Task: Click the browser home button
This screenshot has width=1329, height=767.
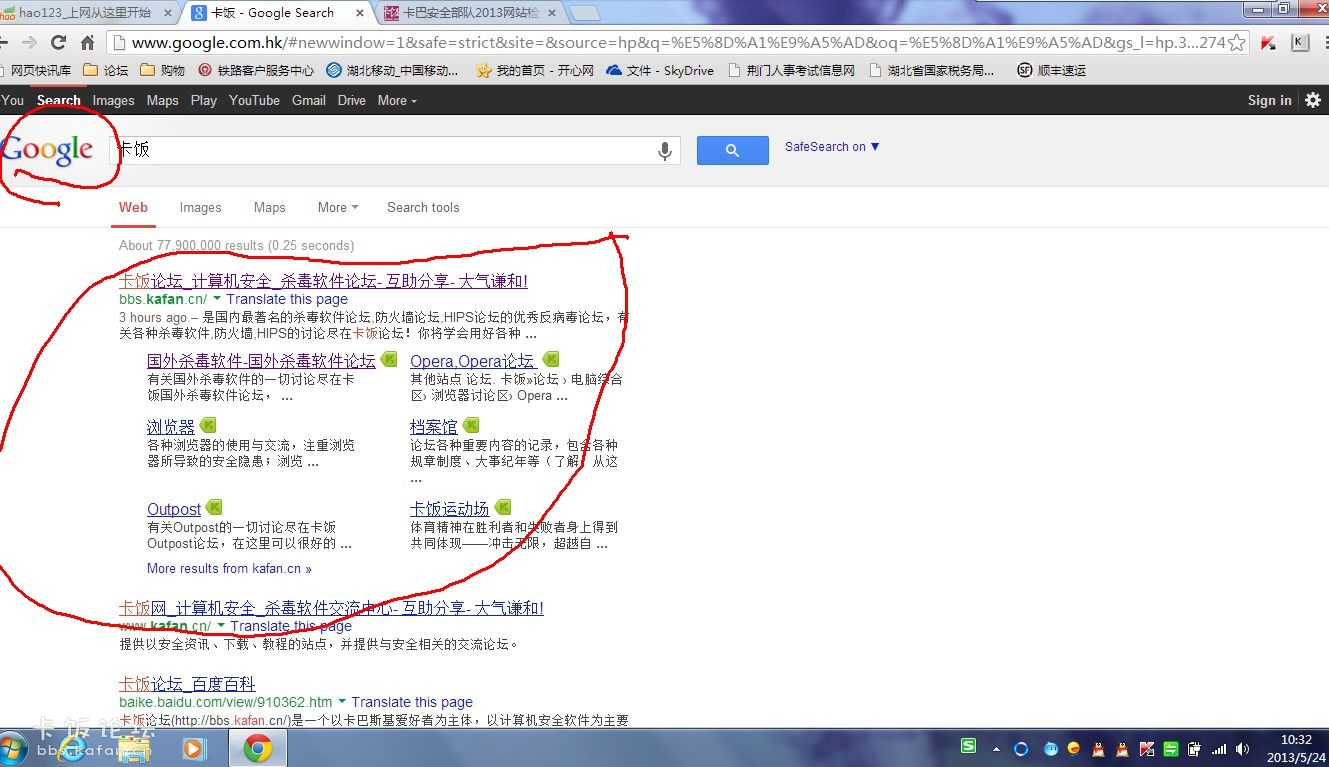Action: (88, 43)
